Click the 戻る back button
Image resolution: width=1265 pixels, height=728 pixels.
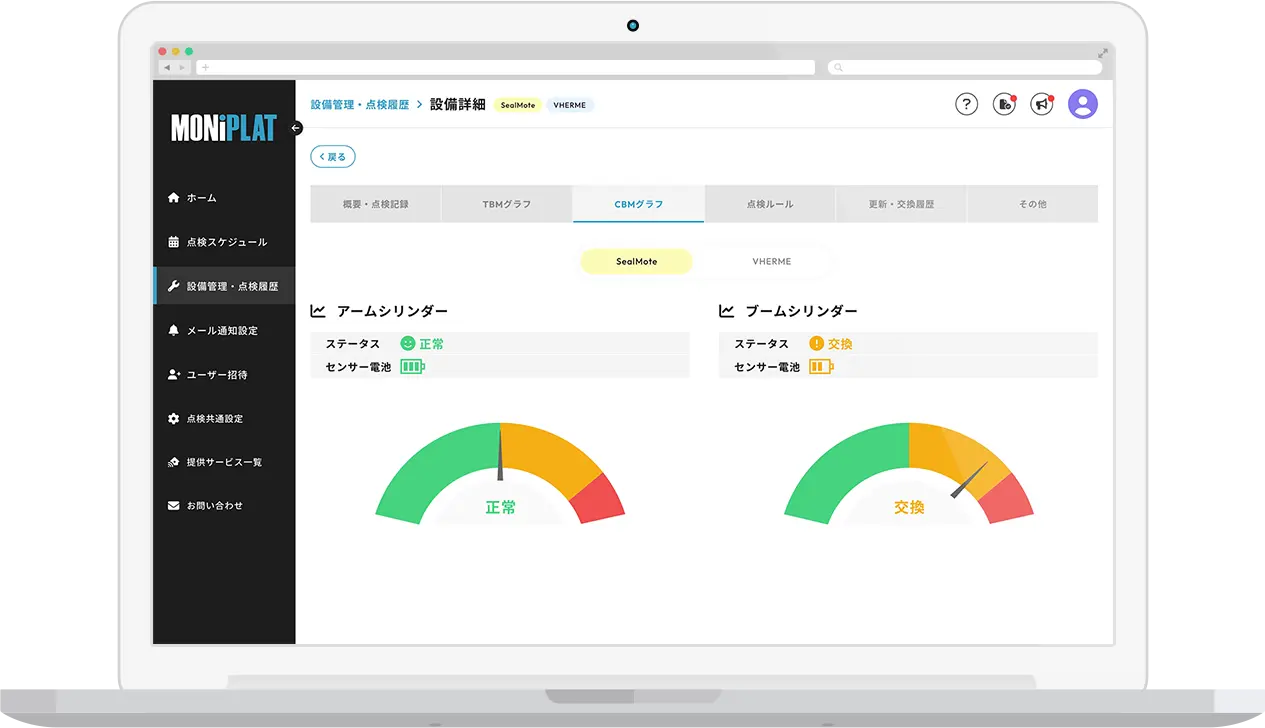pyautogui.click(x=333, y=157)
